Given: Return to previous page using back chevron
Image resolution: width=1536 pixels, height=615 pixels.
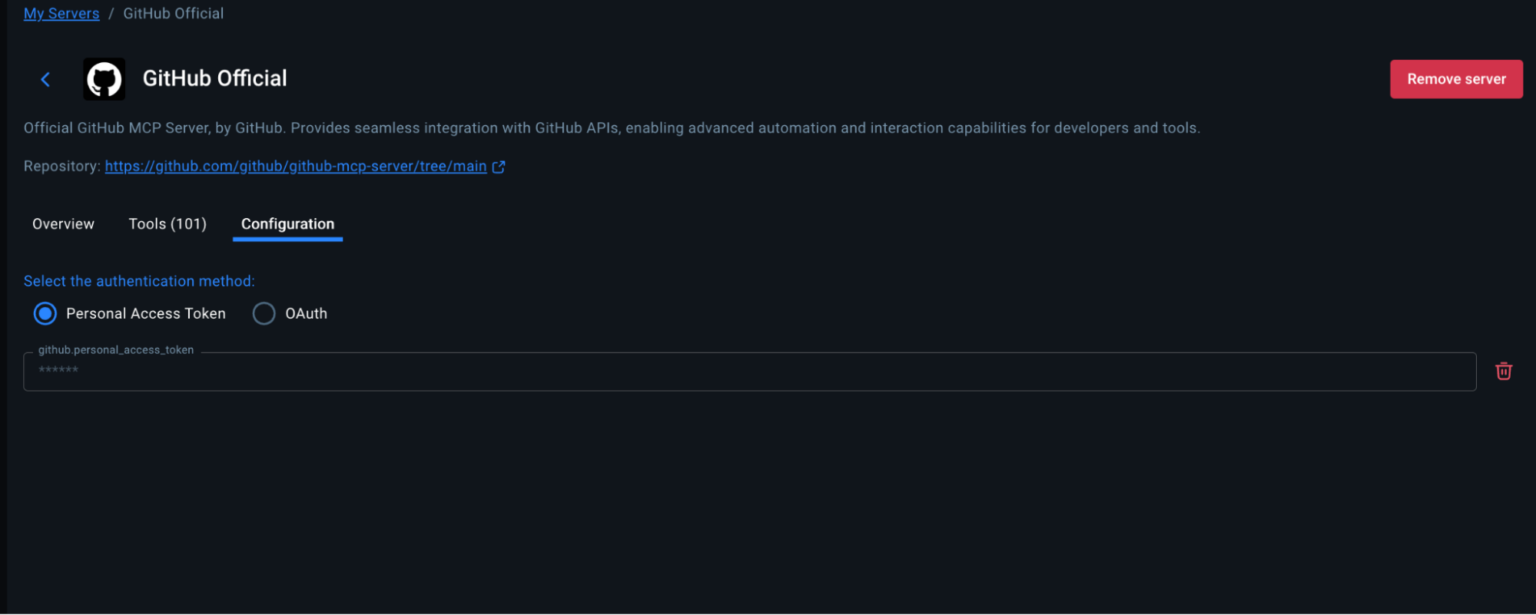Looking at the screenshot, I should [x=45, y=79].
